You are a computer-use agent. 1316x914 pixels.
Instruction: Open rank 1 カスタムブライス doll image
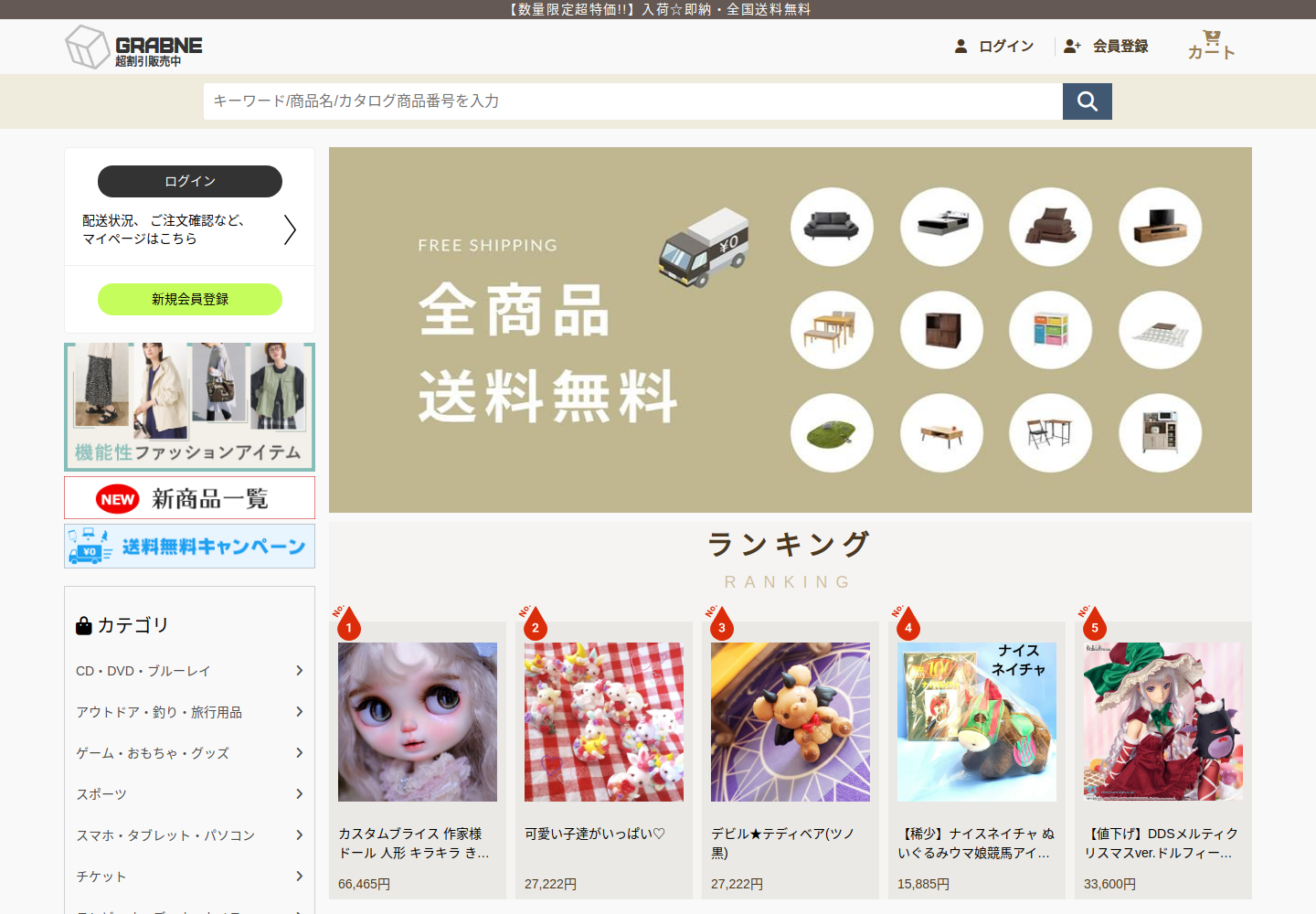click(x=418, y=722)
